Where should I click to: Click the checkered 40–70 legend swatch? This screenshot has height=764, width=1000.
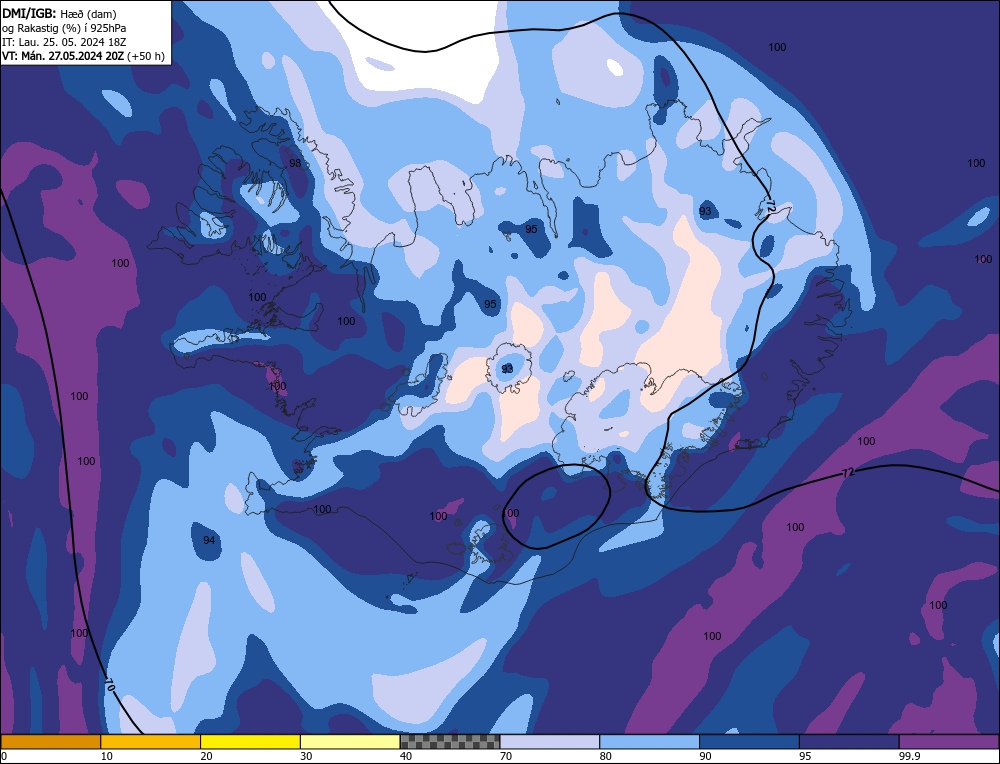point(450,742)
